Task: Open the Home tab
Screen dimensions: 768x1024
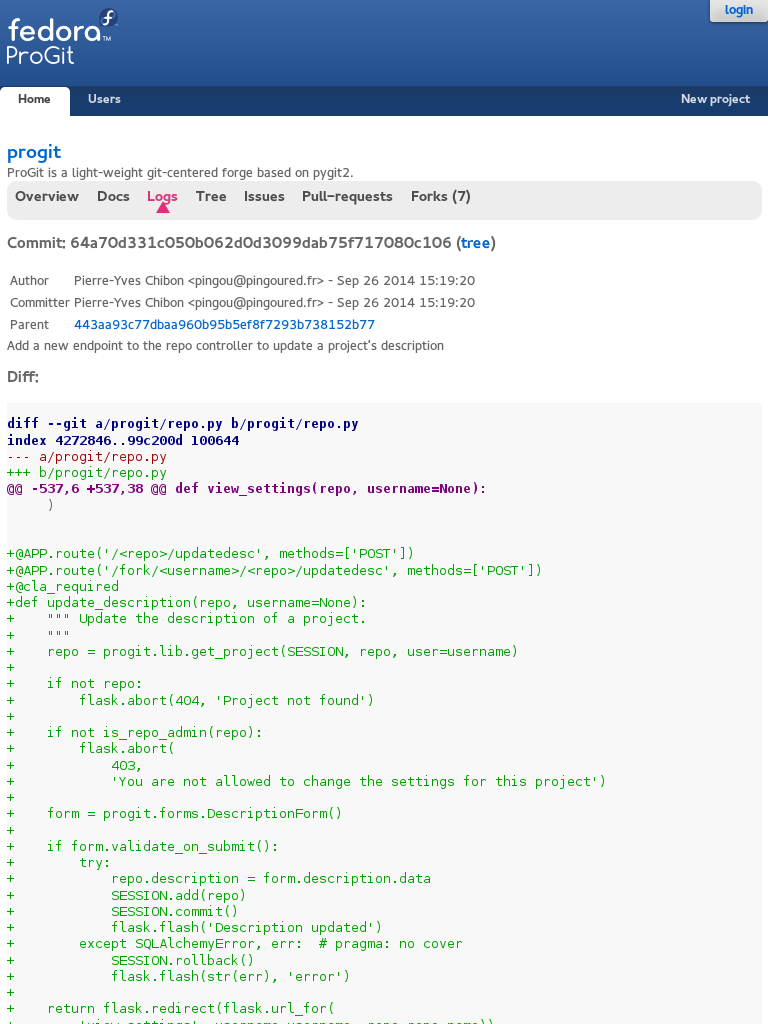Action: [x=34, y=100]
